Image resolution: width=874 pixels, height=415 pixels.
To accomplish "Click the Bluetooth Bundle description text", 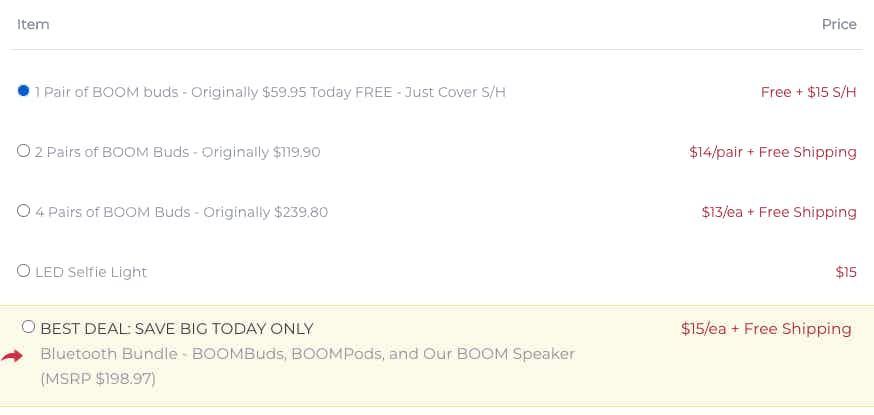I will tap(307, 354).
